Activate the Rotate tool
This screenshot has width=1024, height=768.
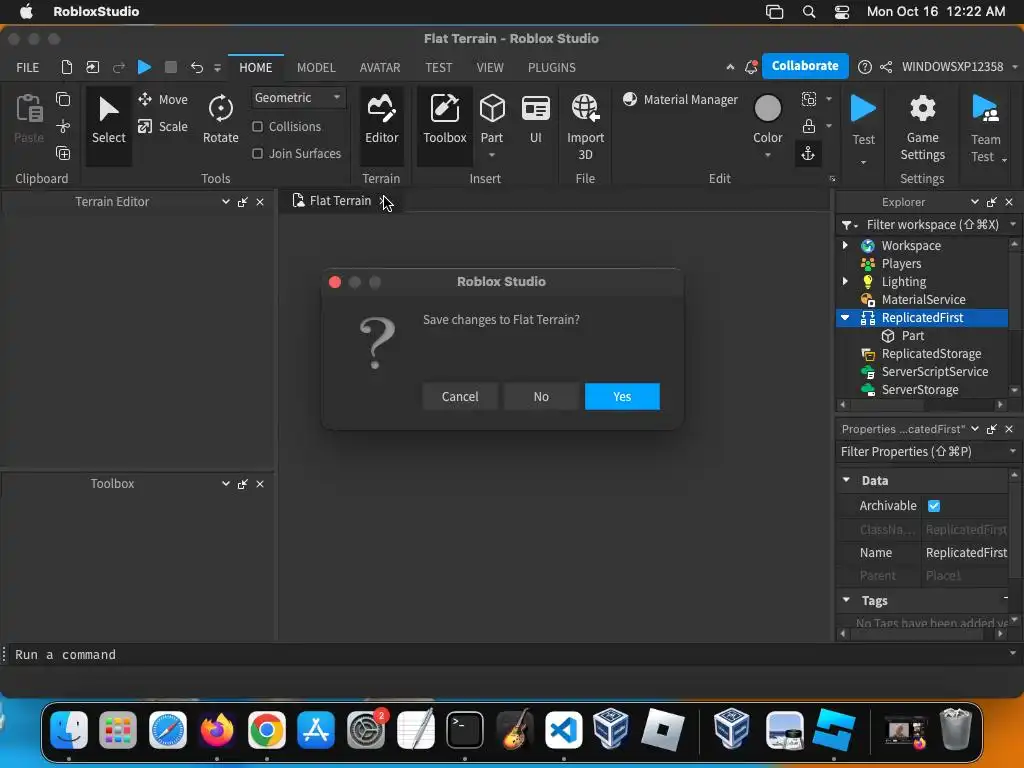(x=220, y=120)
